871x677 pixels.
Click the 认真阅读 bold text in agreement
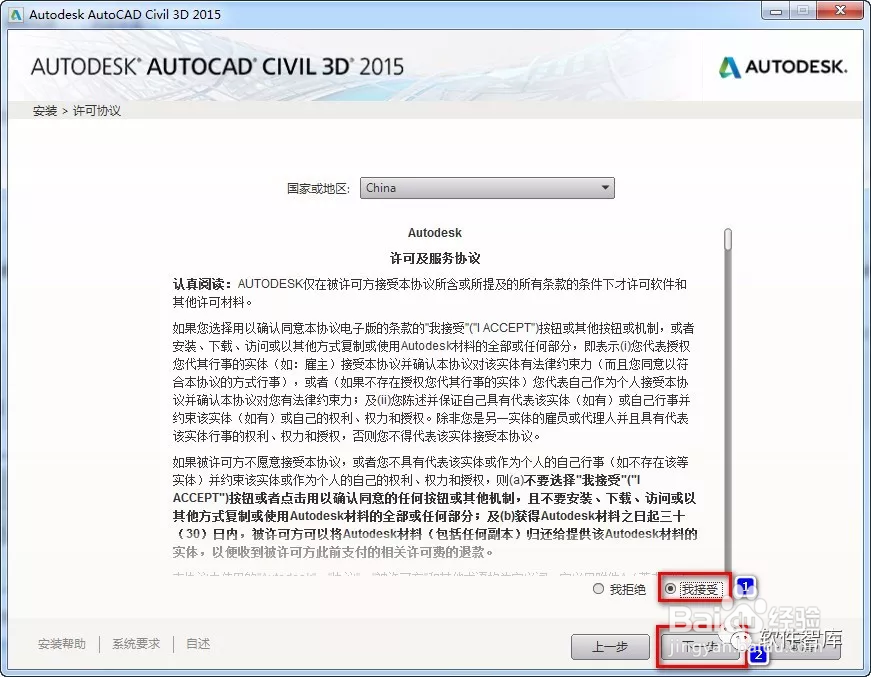point(202,284)
